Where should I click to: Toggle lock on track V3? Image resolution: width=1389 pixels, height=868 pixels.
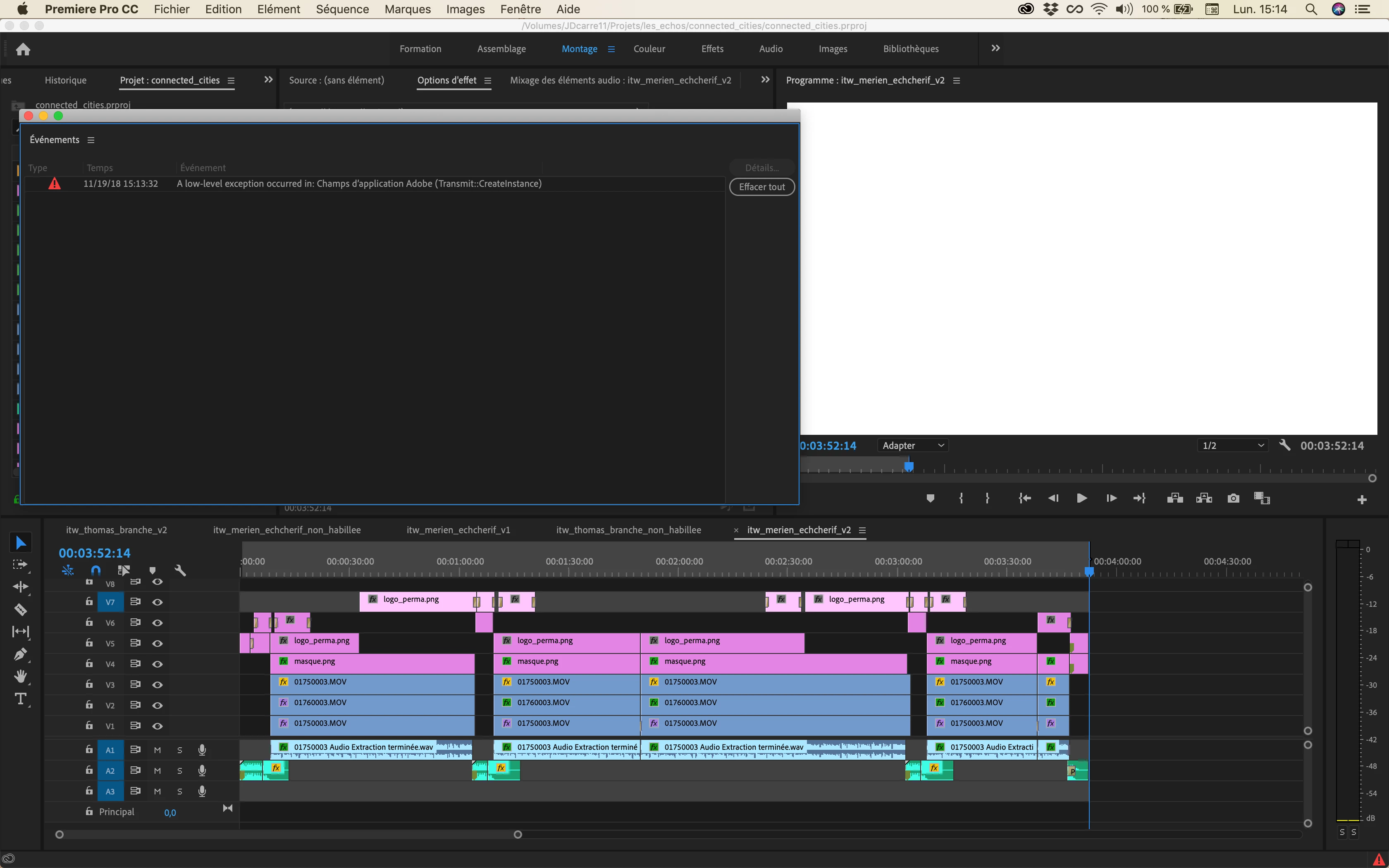[89, 684]
